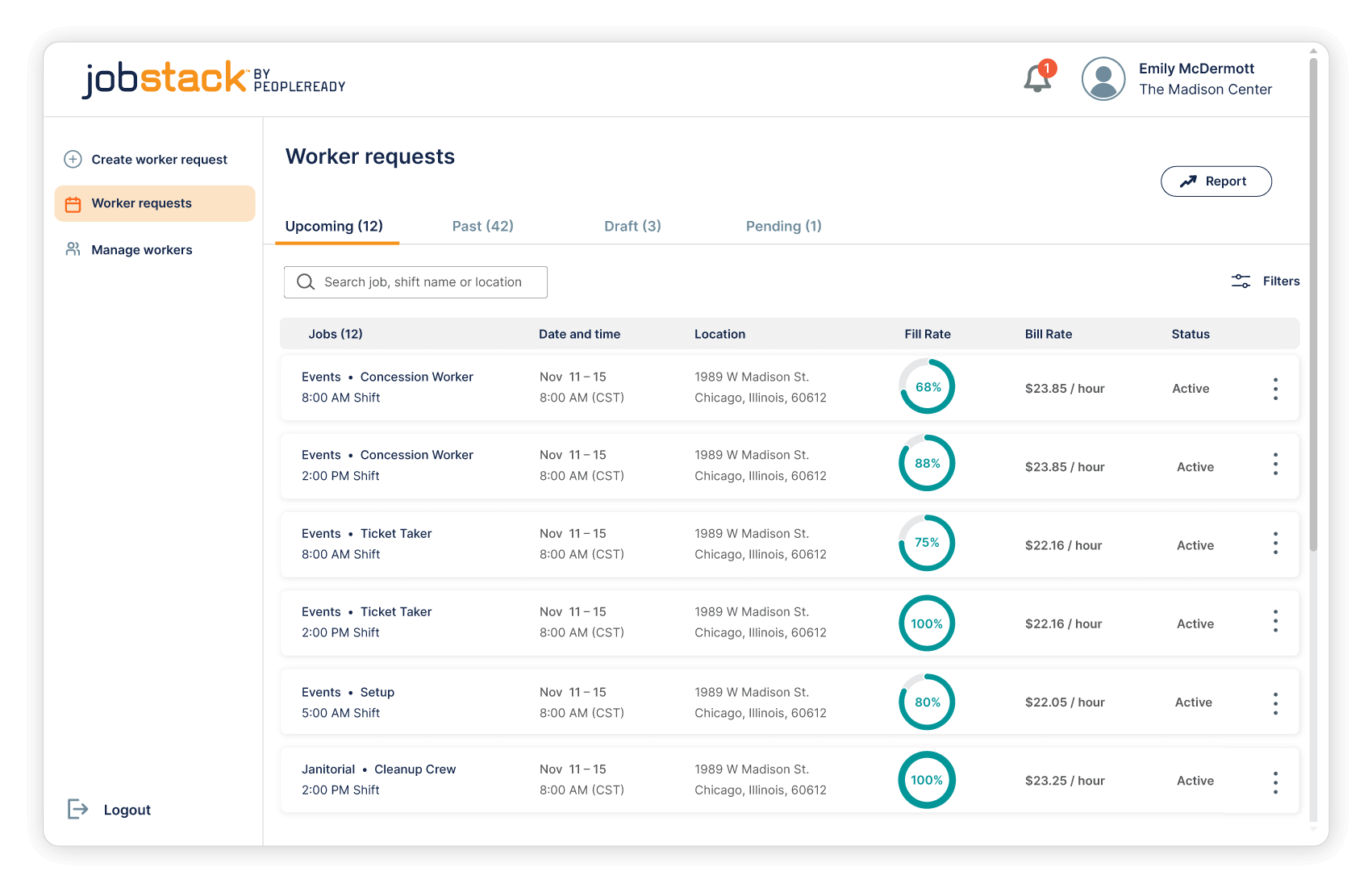
Task: Click The Madison Center label
Action: [1205, 90]
